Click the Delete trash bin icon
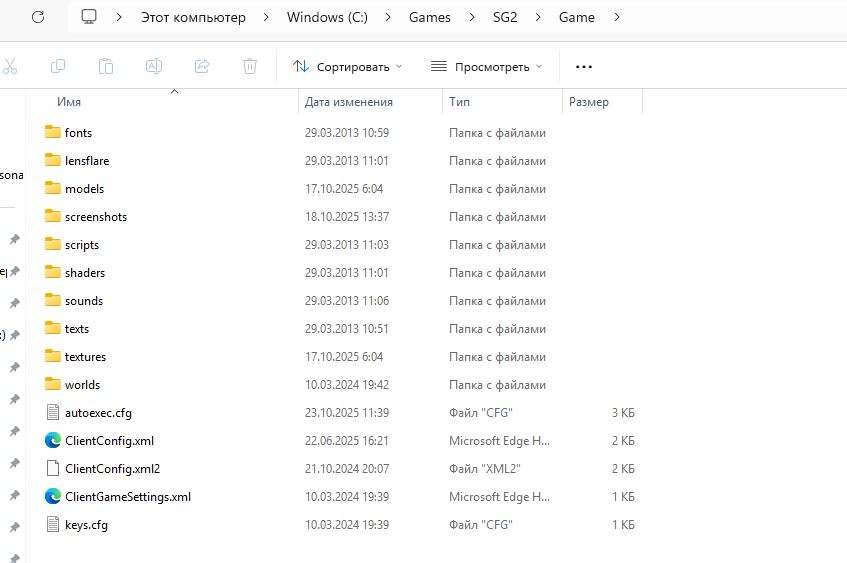 point(250,66)
